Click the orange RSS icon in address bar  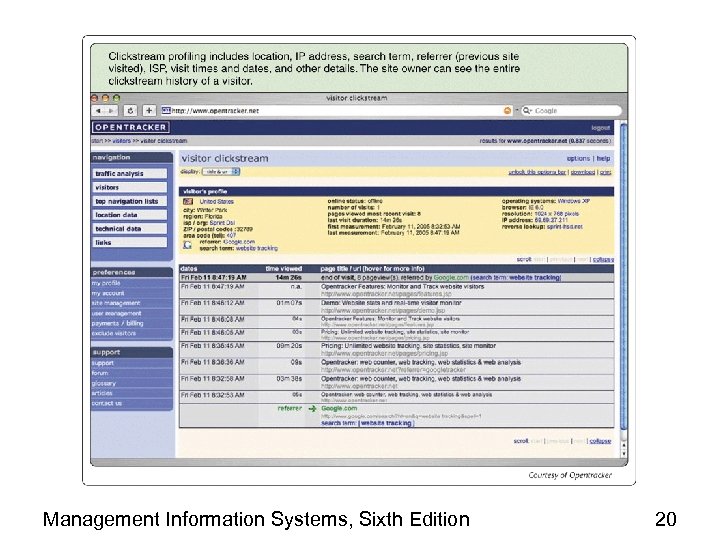507,111
